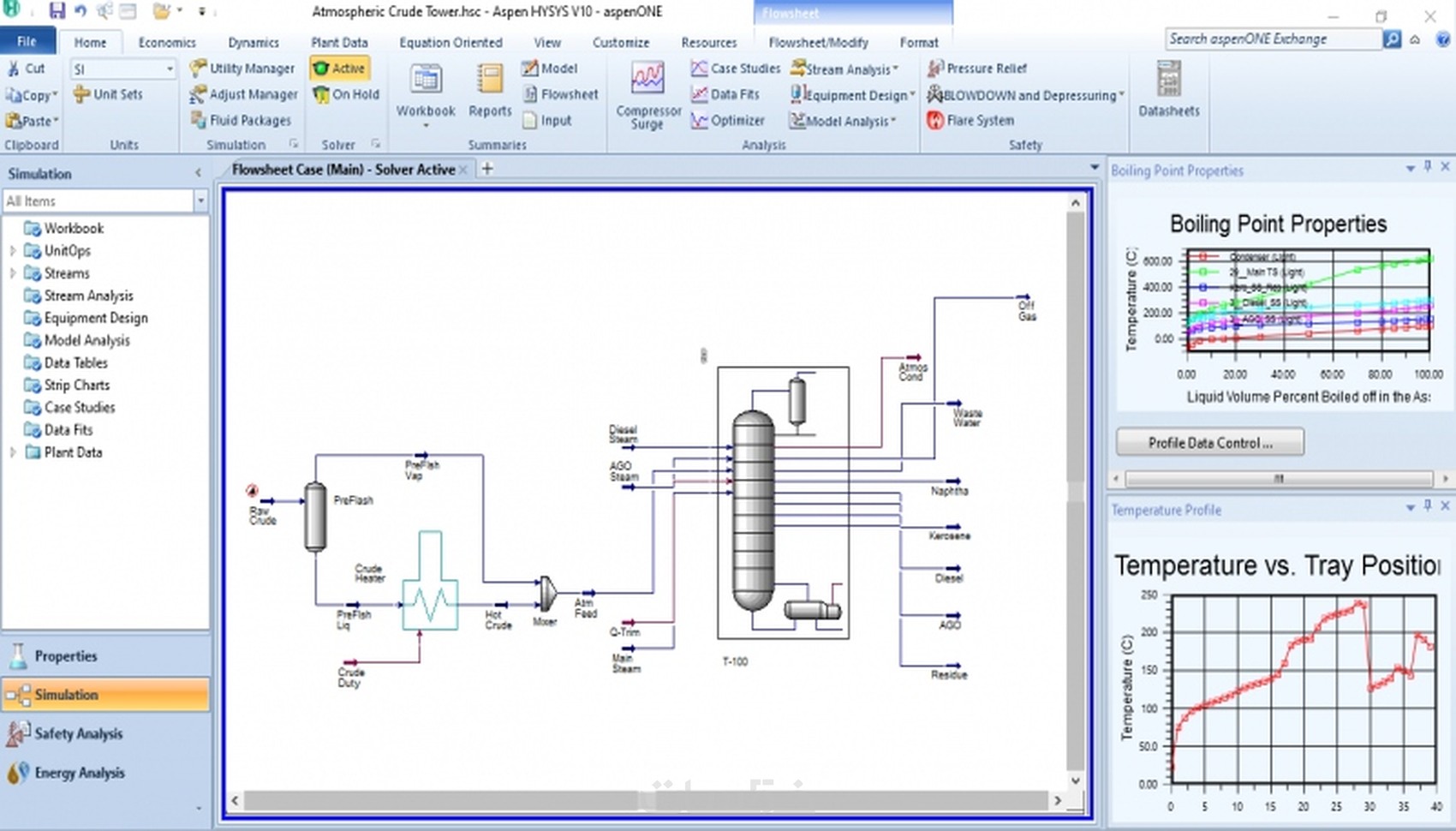1456x831 pixels.
Task: Click the Cut scissors icon
Action: (14, 69)
